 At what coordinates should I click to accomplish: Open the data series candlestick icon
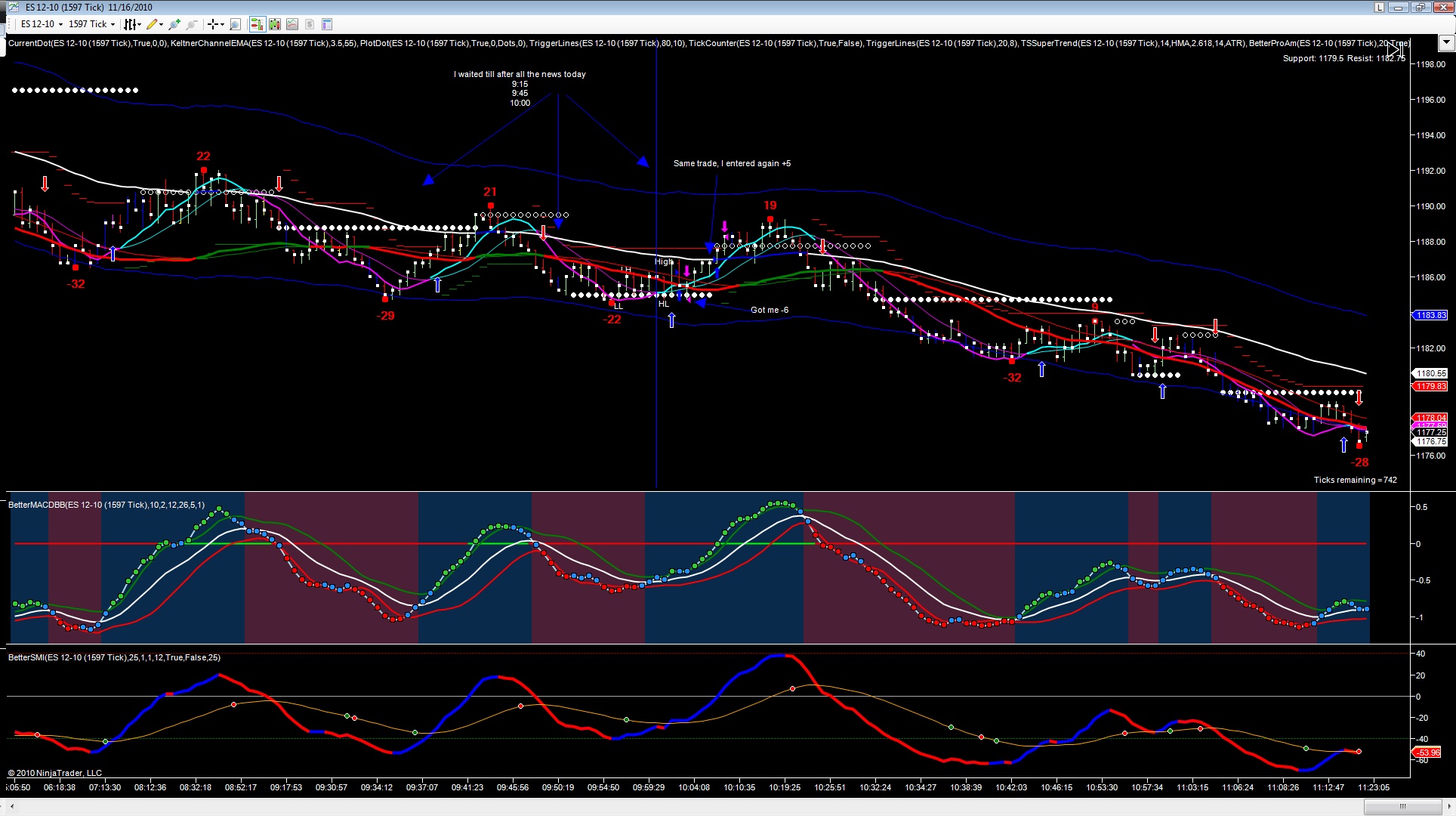point(275,24)
